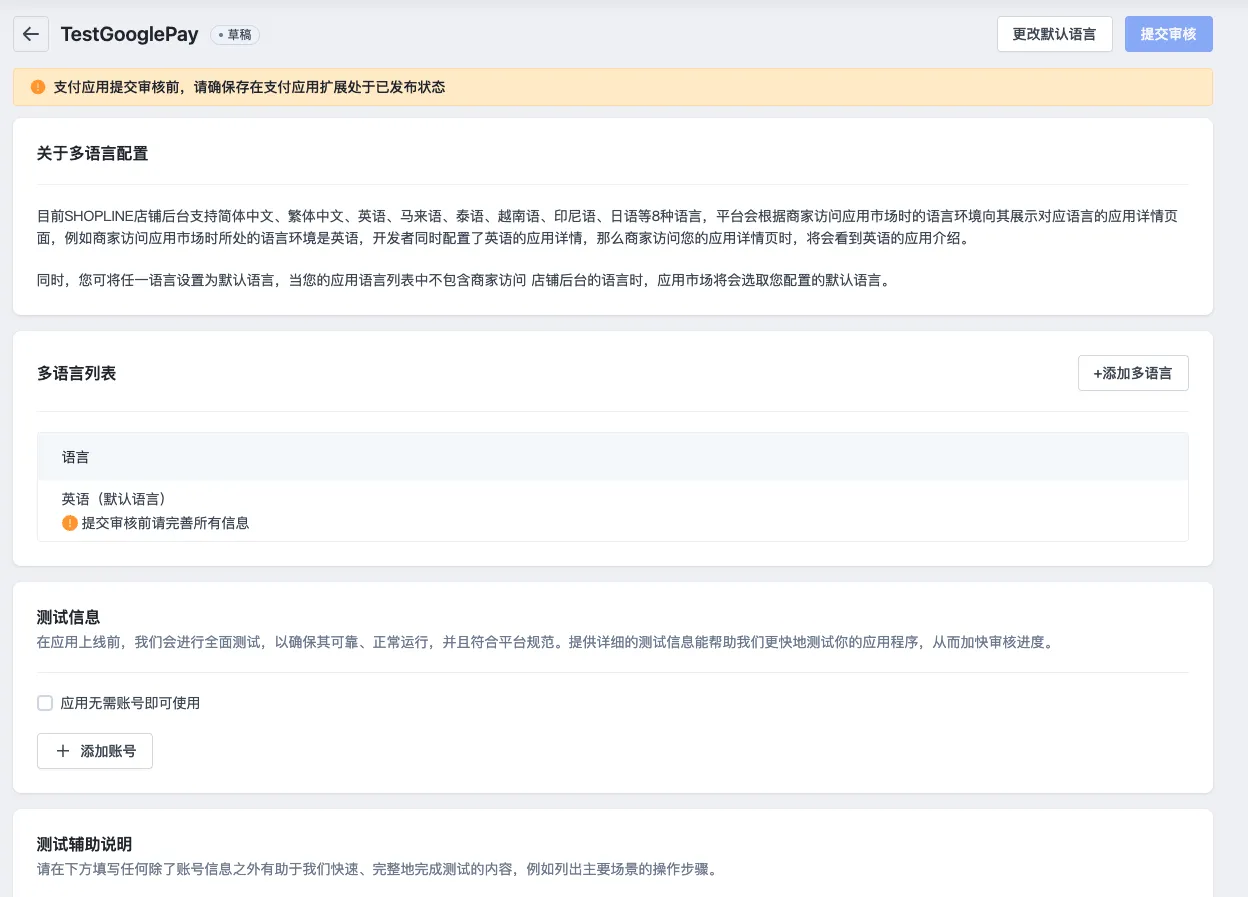
Task: Click the 提交审核前请完善所有信息 warning text
Action: pyautogui.click(x=166, y=523)
